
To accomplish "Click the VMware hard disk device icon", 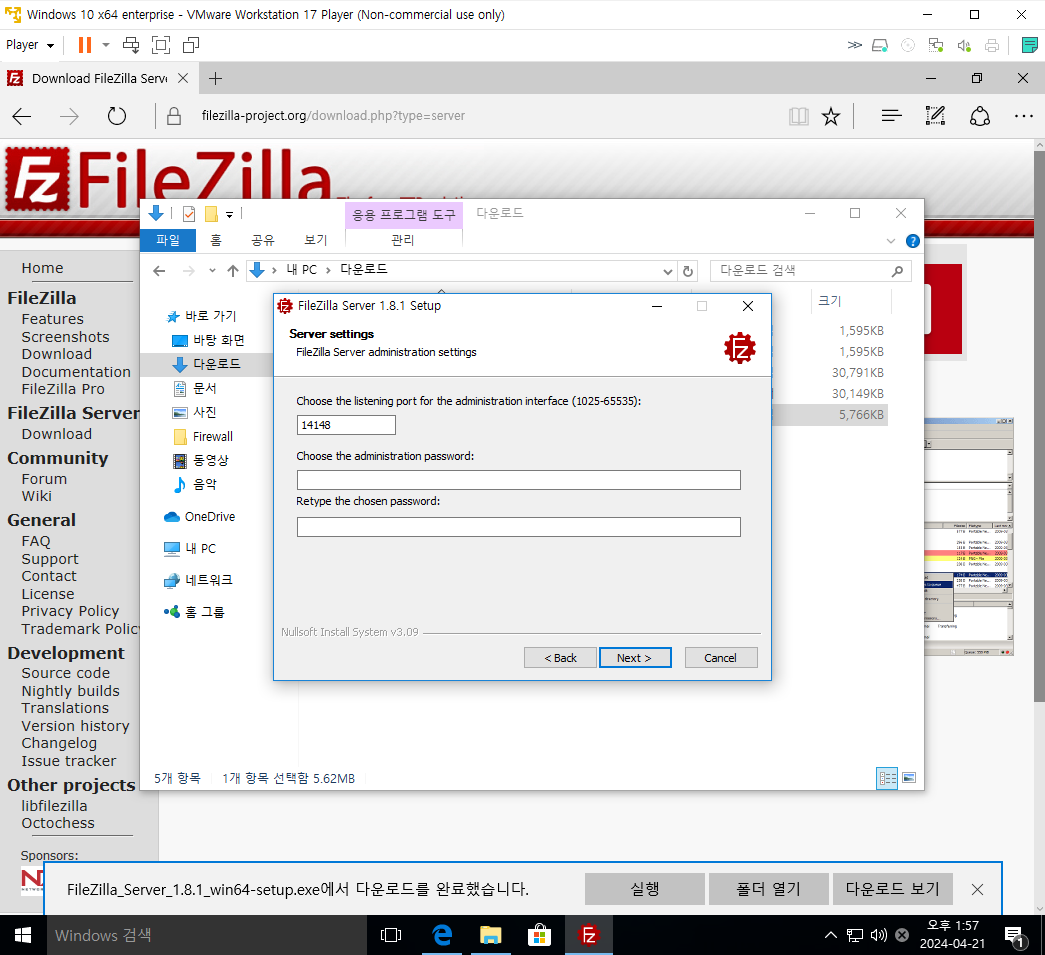I will 880,45.
